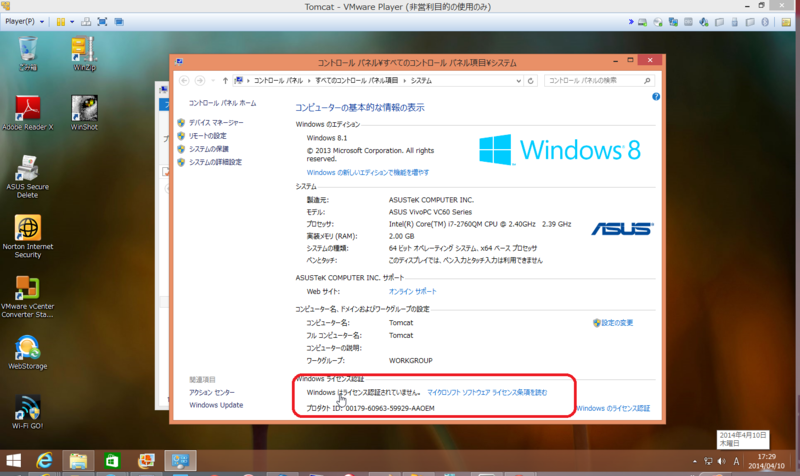800x476 pixels.
Task: Click the sound card device icon
Action: pyautogui.click(x=704, y=22)
